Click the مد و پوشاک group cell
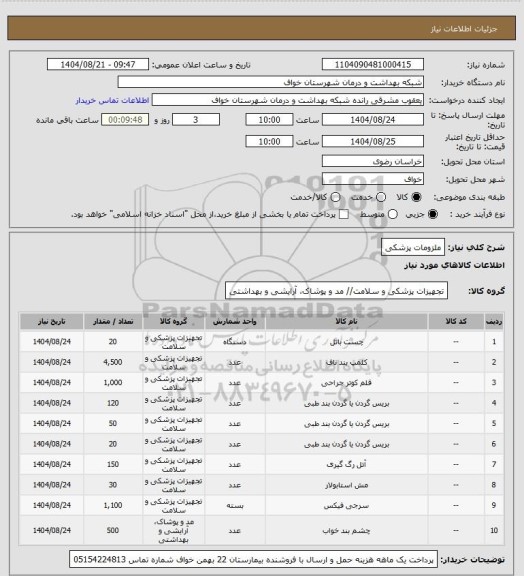The height and width of the screenshot is (576, 524). click(173, 530)
